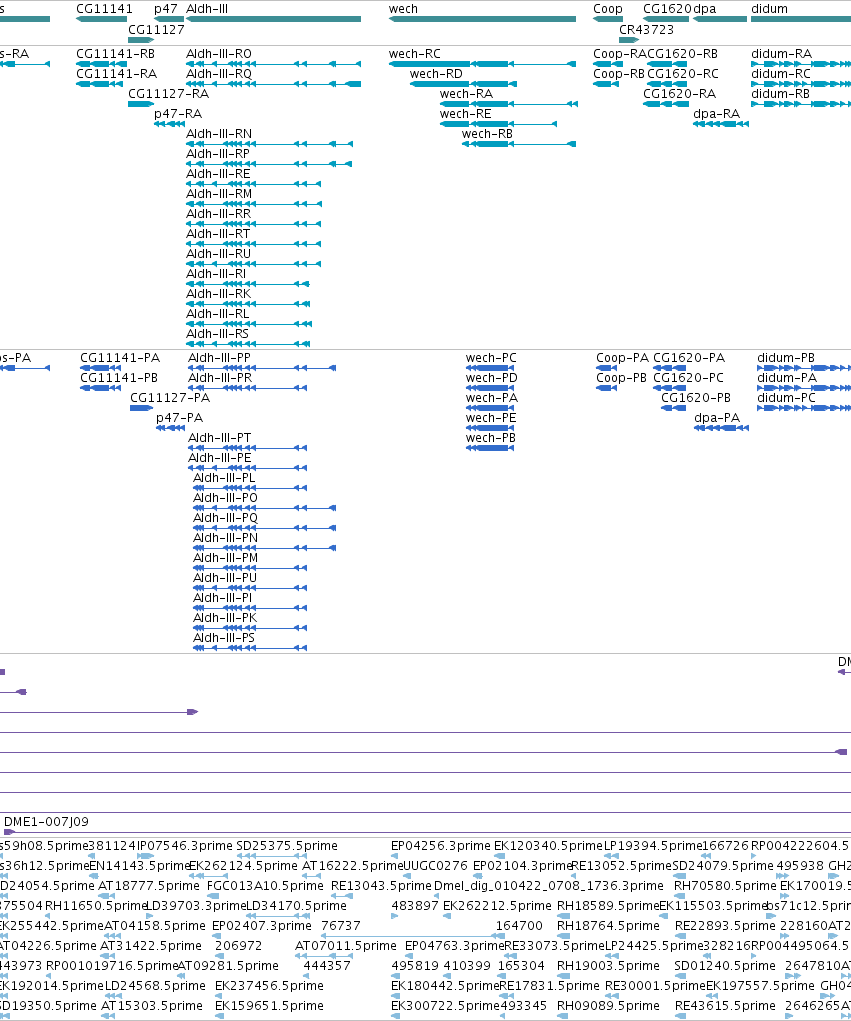Open transcript wech-RD

[436, 74]
